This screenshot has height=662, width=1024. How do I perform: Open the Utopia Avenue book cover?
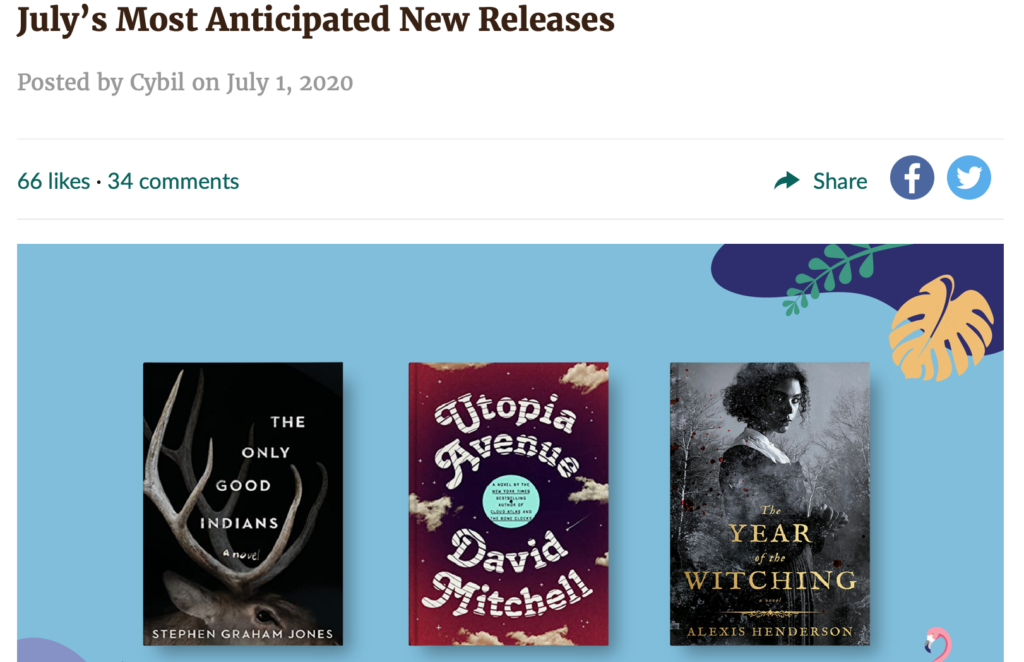[508, 504]
